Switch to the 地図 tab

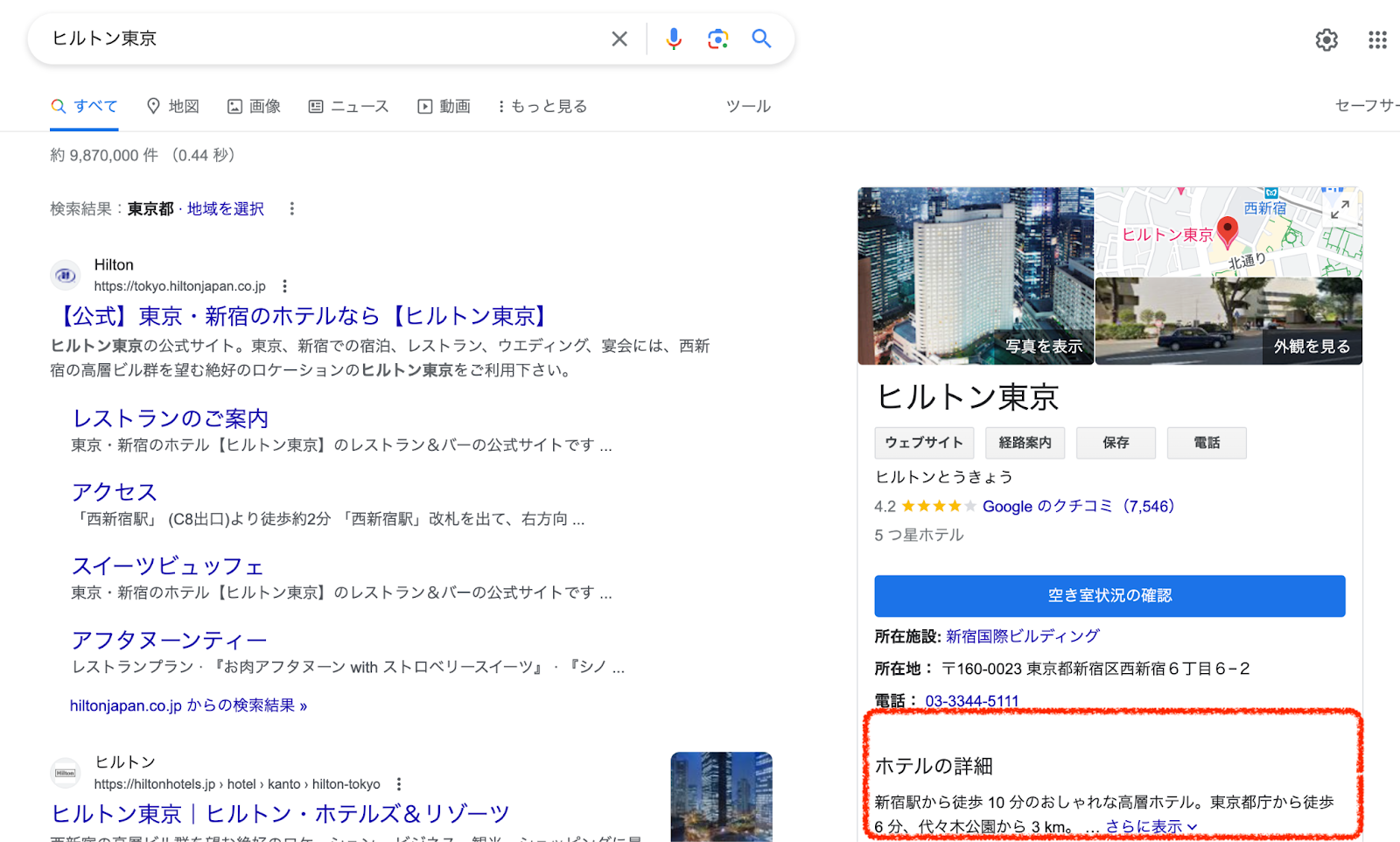pos(172,106)
